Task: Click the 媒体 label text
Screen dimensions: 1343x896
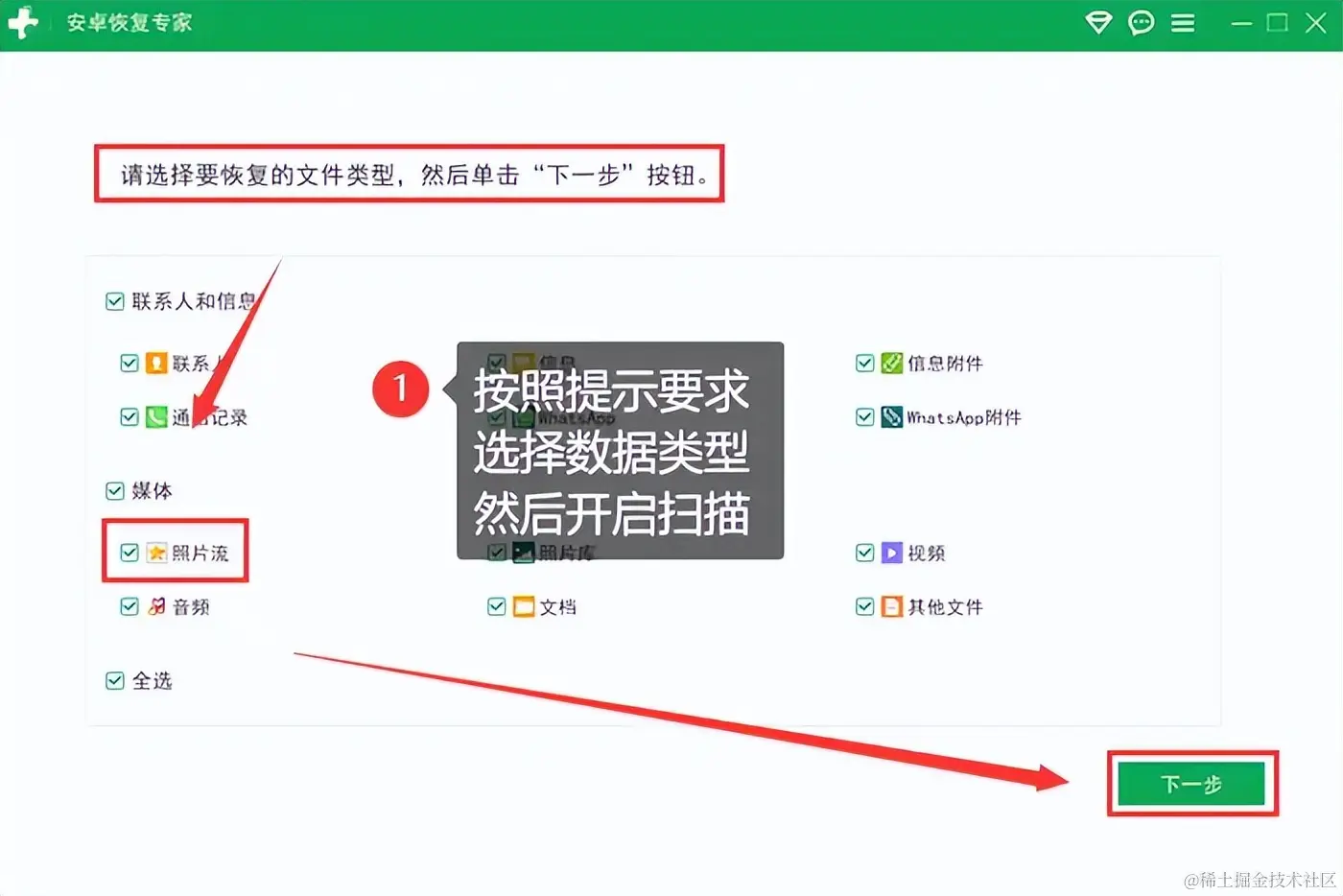Action: (x=152, y=491)
